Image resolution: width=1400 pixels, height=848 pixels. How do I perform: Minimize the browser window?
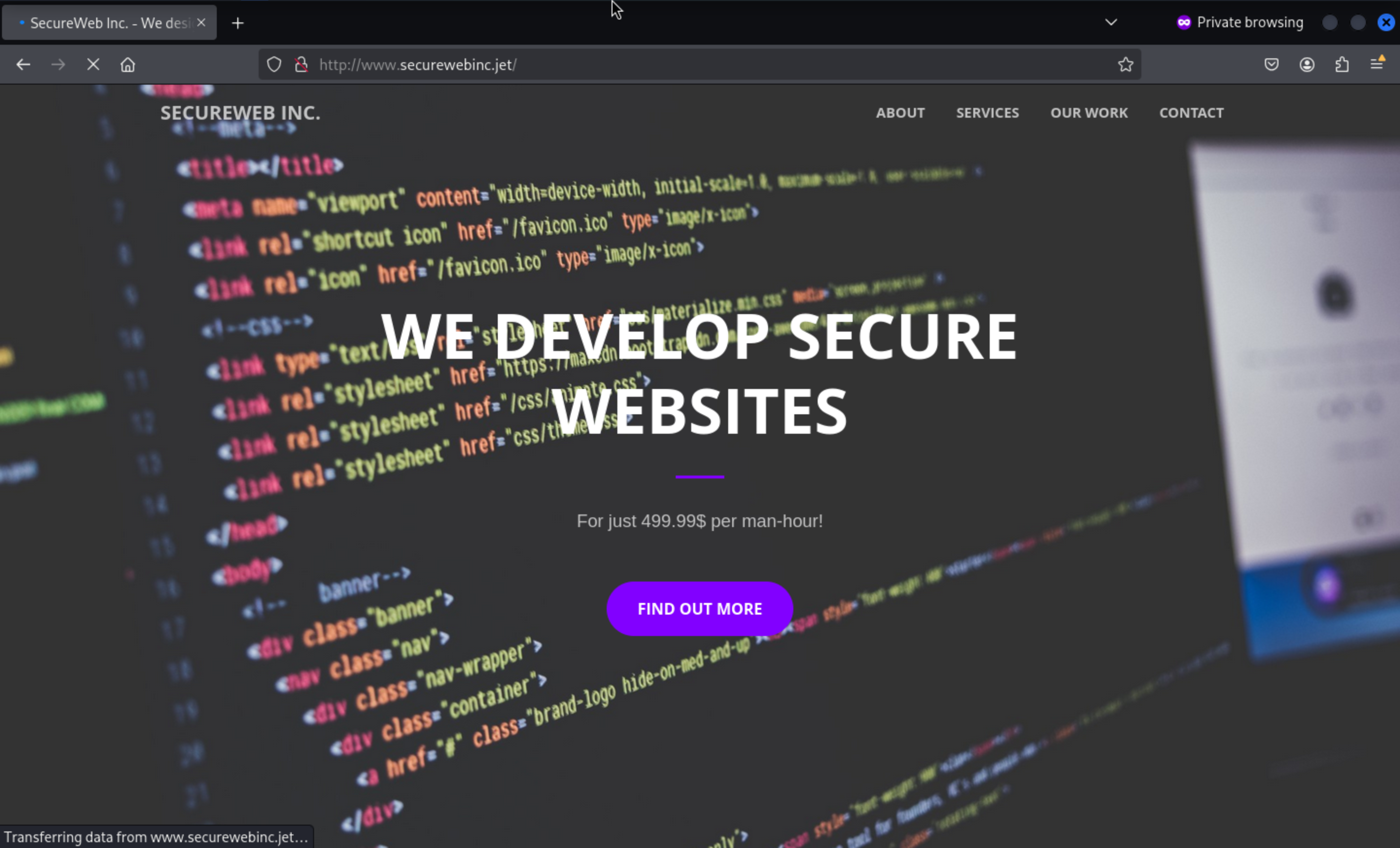tap(1330, 23)
